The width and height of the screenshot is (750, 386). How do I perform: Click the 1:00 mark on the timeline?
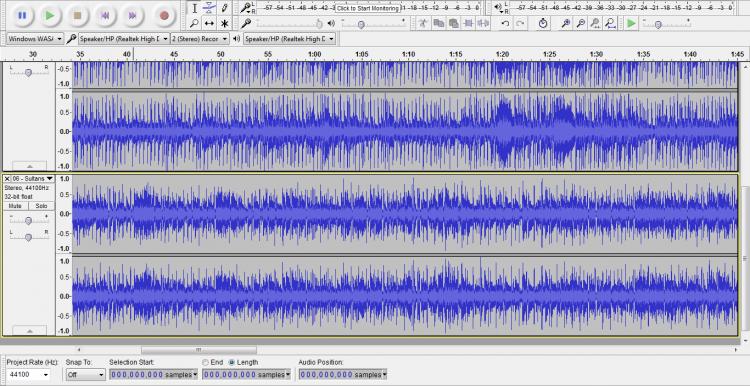tap(314, 55)
